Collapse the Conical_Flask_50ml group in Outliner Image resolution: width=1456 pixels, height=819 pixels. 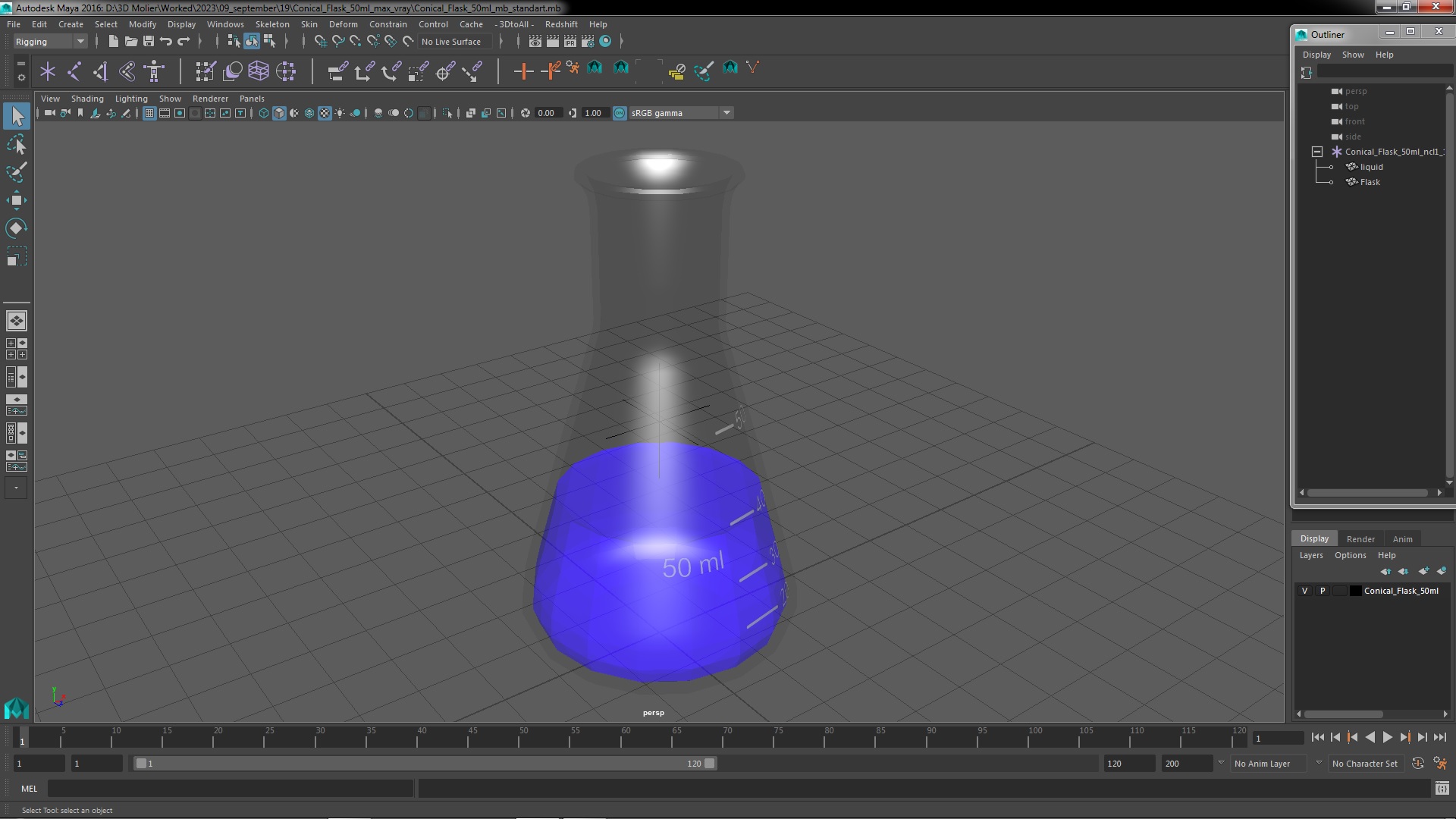coord(1317,152)
